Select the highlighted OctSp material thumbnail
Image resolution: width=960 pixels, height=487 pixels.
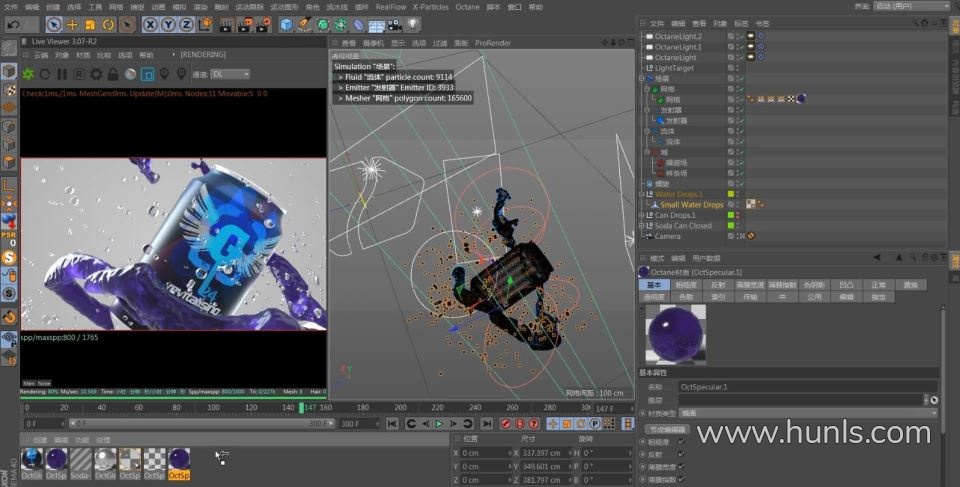coord(179,463)
